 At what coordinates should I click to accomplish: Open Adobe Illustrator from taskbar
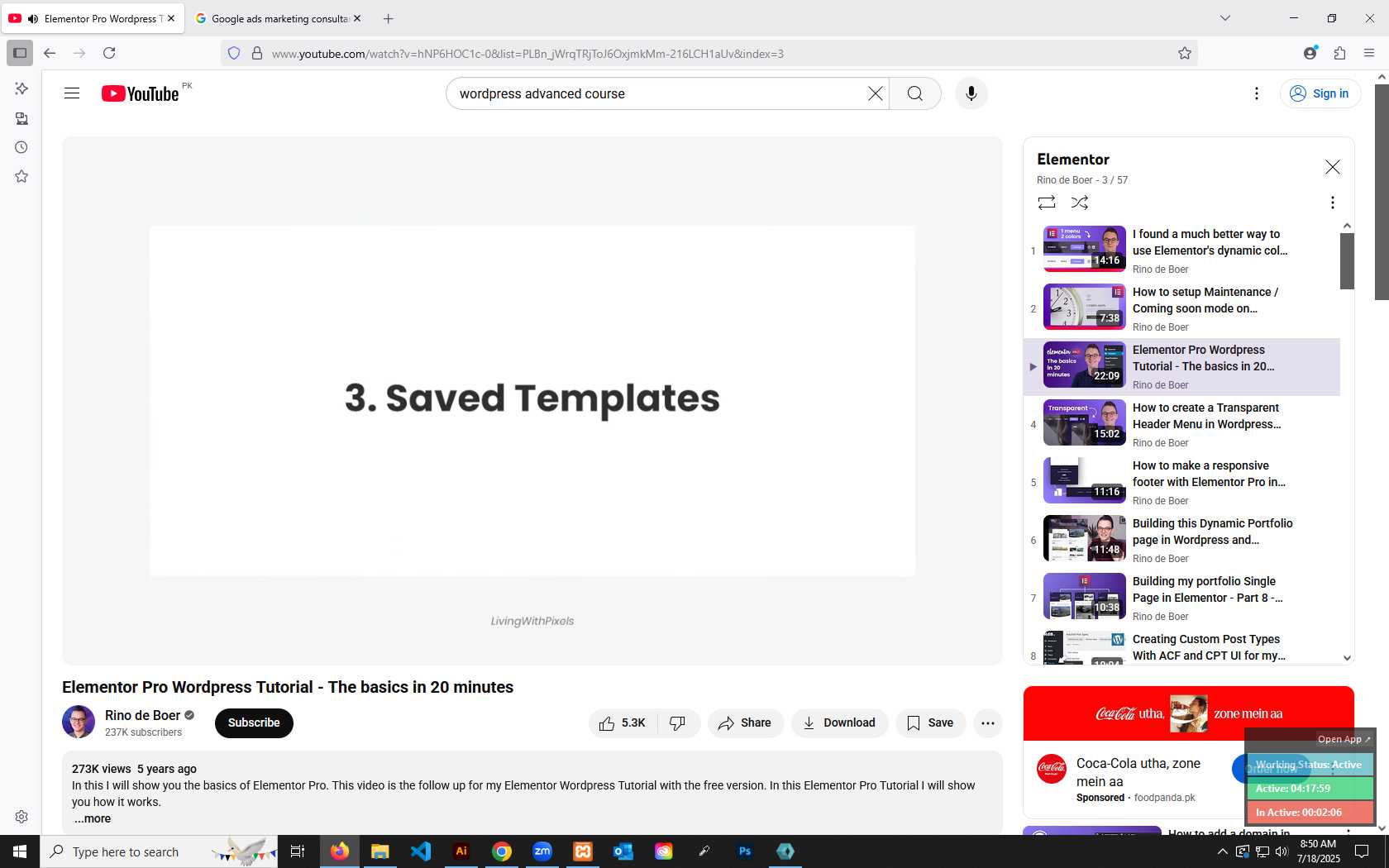pyautogui.click(x=461, y=851)
